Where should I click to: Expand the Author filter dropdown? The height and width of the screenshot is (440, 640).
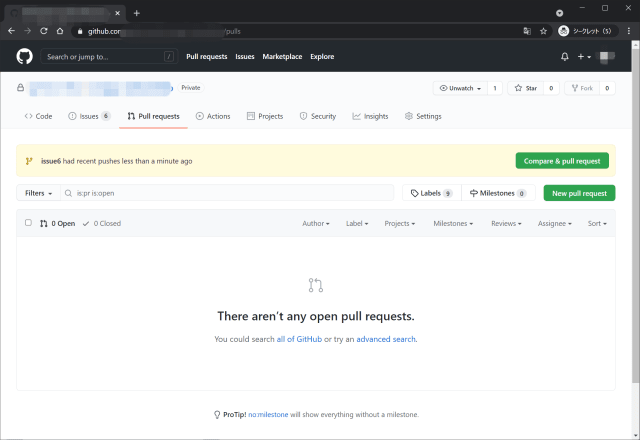[x=316, y=224]
